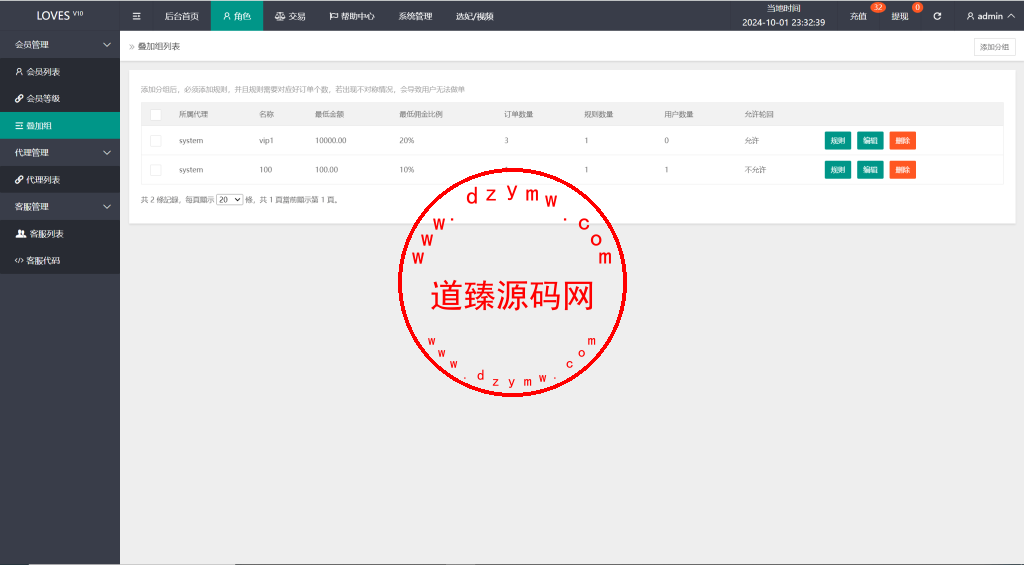Viewport: 1024px width, 565px height.
Task: Click the 不允许 cell
Action: (755, 170)
